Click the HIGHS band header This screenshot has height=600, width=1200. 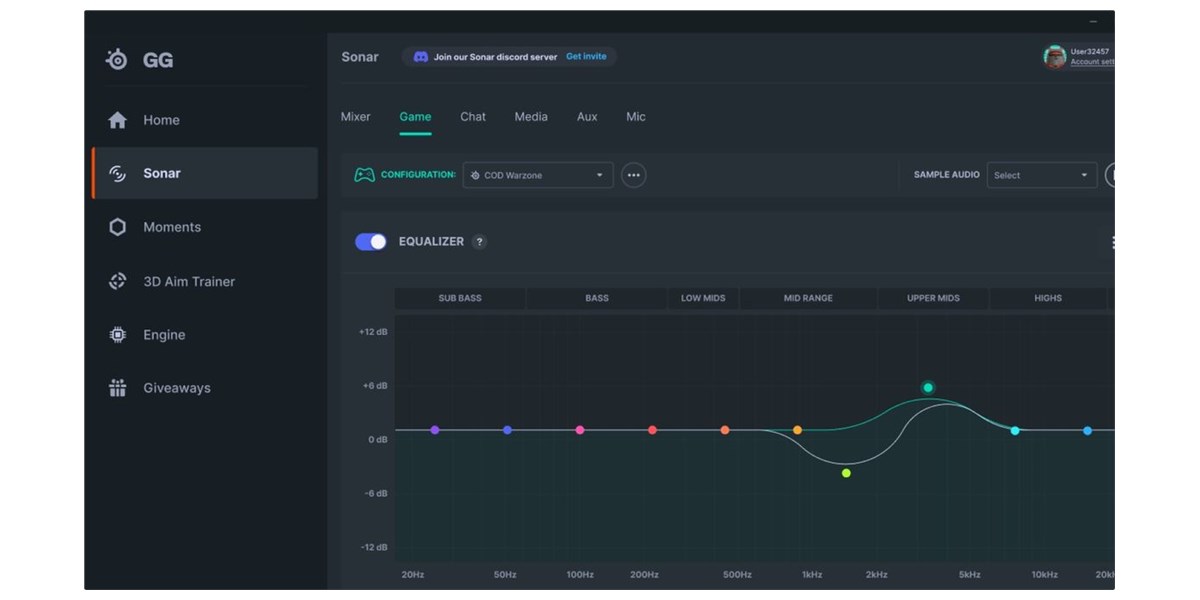point(1048,298)
